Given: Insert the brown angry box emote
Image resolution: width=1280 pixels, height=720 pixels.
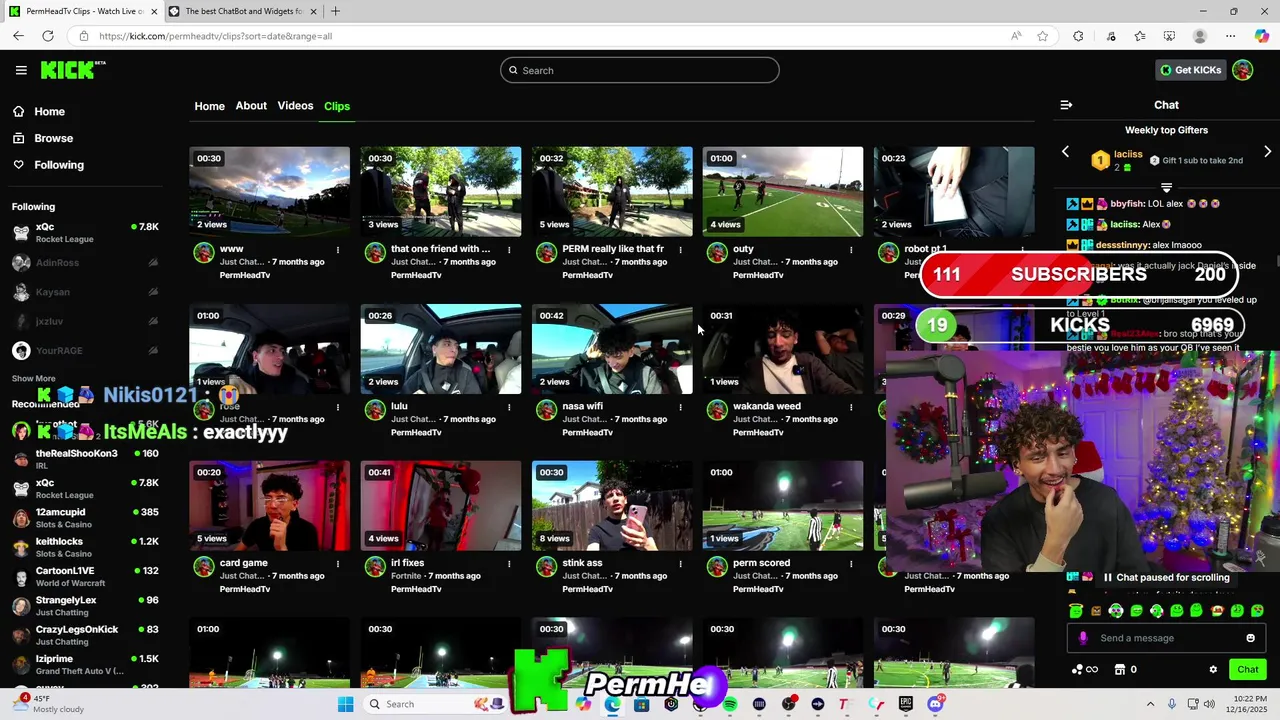Looking at the screenshot, I should click(1096, 611).
